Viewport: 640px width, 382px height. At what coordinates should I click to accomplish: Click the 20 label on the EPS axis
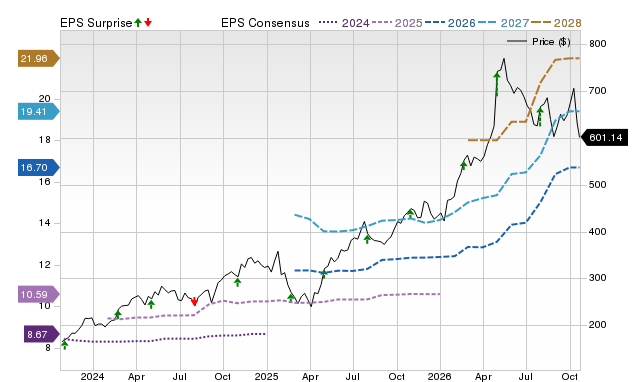pyautogui.click(x=44, y=99)
